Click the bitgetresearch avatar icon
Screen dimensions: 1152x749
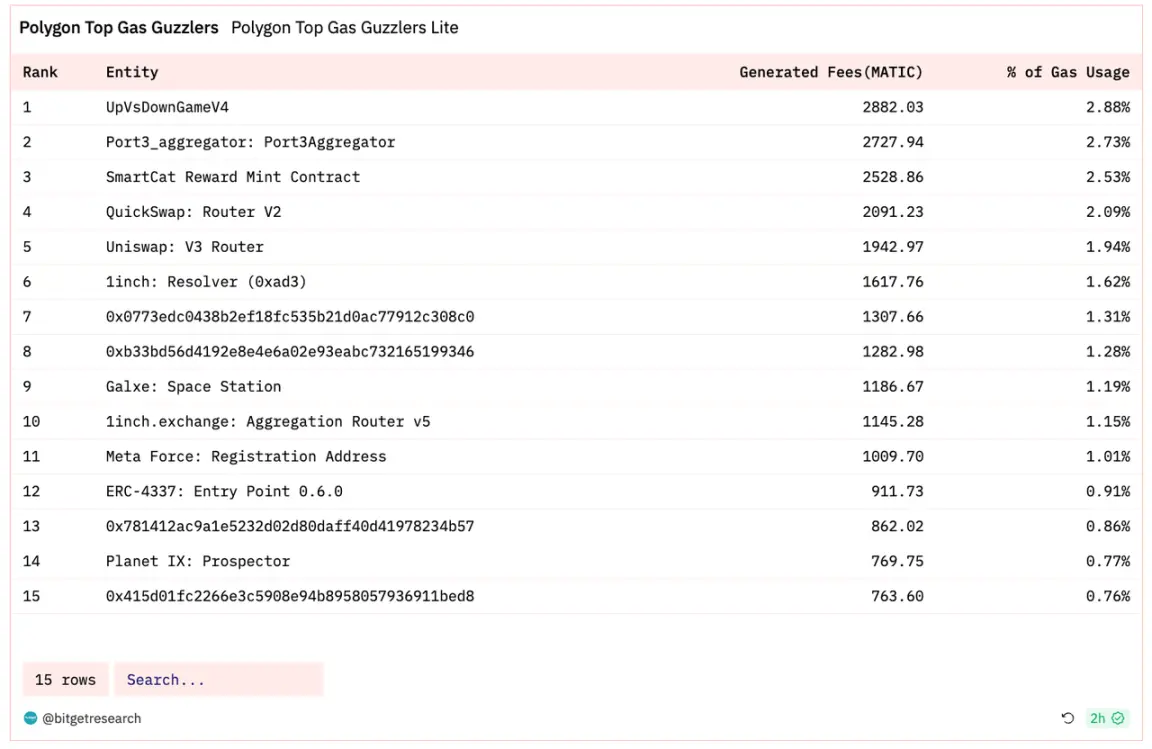click(x=31, y=718)
